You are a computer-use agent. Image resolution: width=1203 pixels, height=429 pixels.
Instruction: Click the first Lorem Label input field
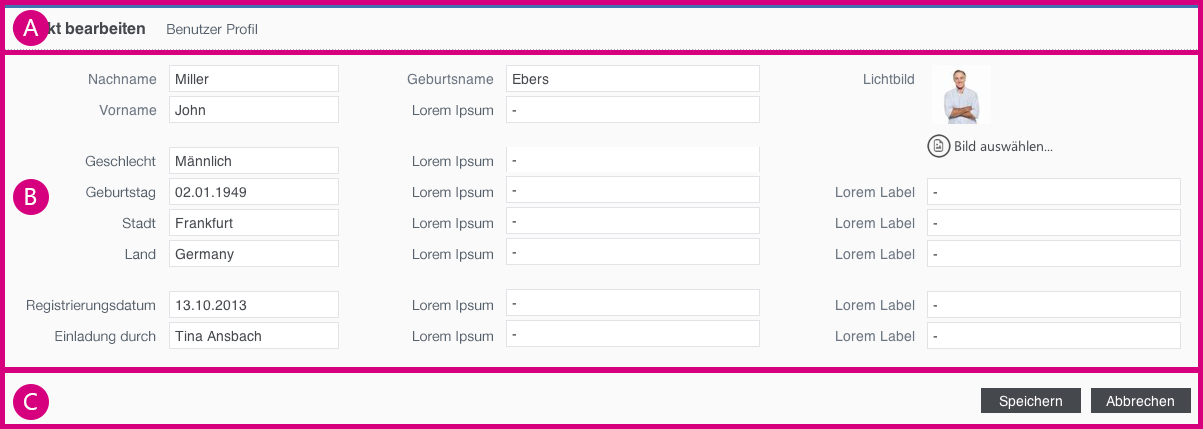point(1053,192)
